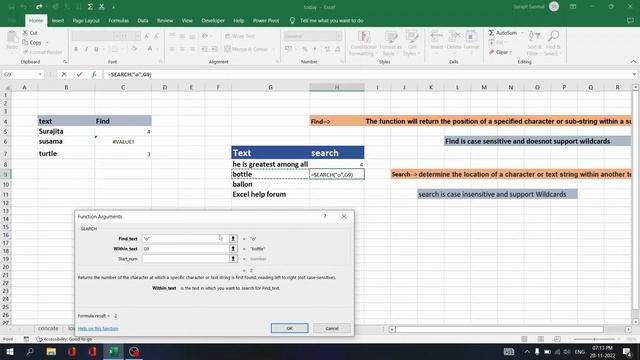Image resolution: width=640 pixels, height=360 pixels.
Task: Click Cell Styles icon
Action: coord(412,37)
